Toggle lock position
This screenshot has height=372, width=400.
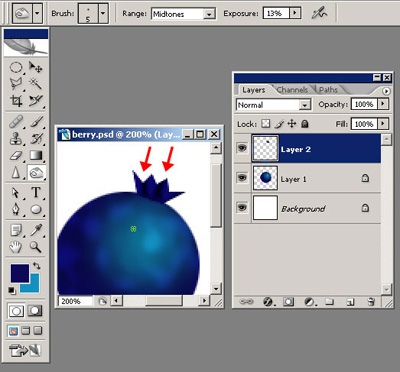292,124
